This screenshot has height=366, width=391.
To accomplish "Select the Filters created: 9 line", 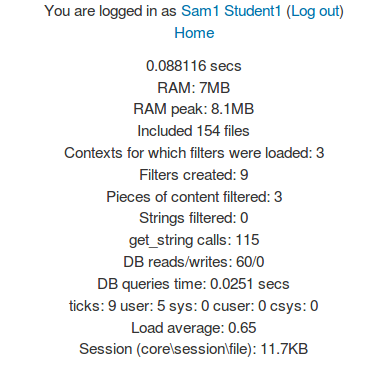I will pyautogui.click(x=194, y=175).
